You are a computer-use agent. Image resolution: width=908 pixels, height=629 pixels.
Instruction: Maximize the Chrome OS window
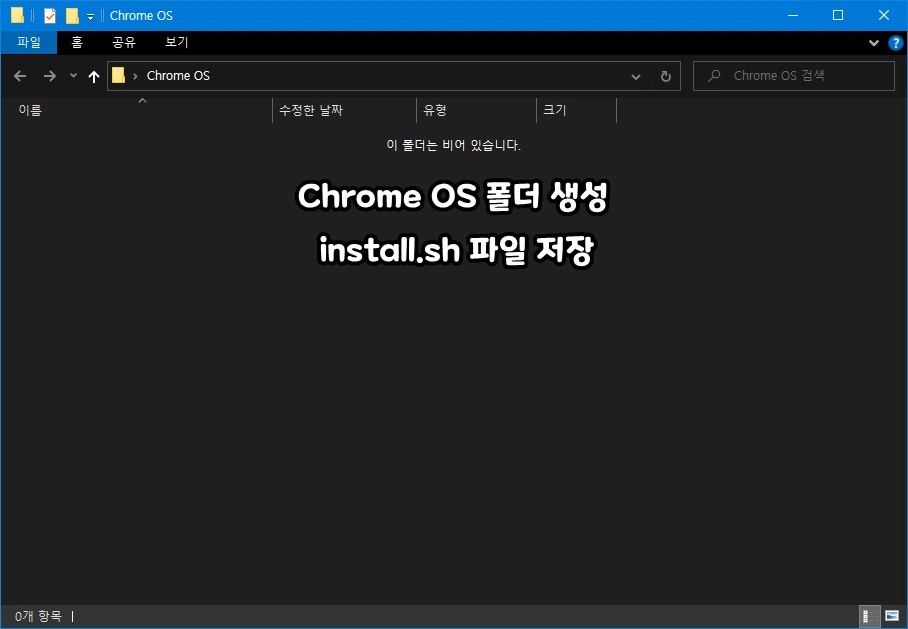(838, 15)
